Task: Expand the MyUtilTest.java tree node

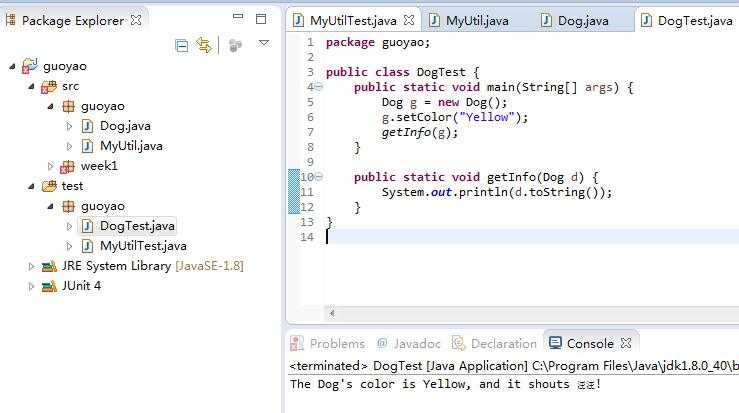Action: point(69,246)
